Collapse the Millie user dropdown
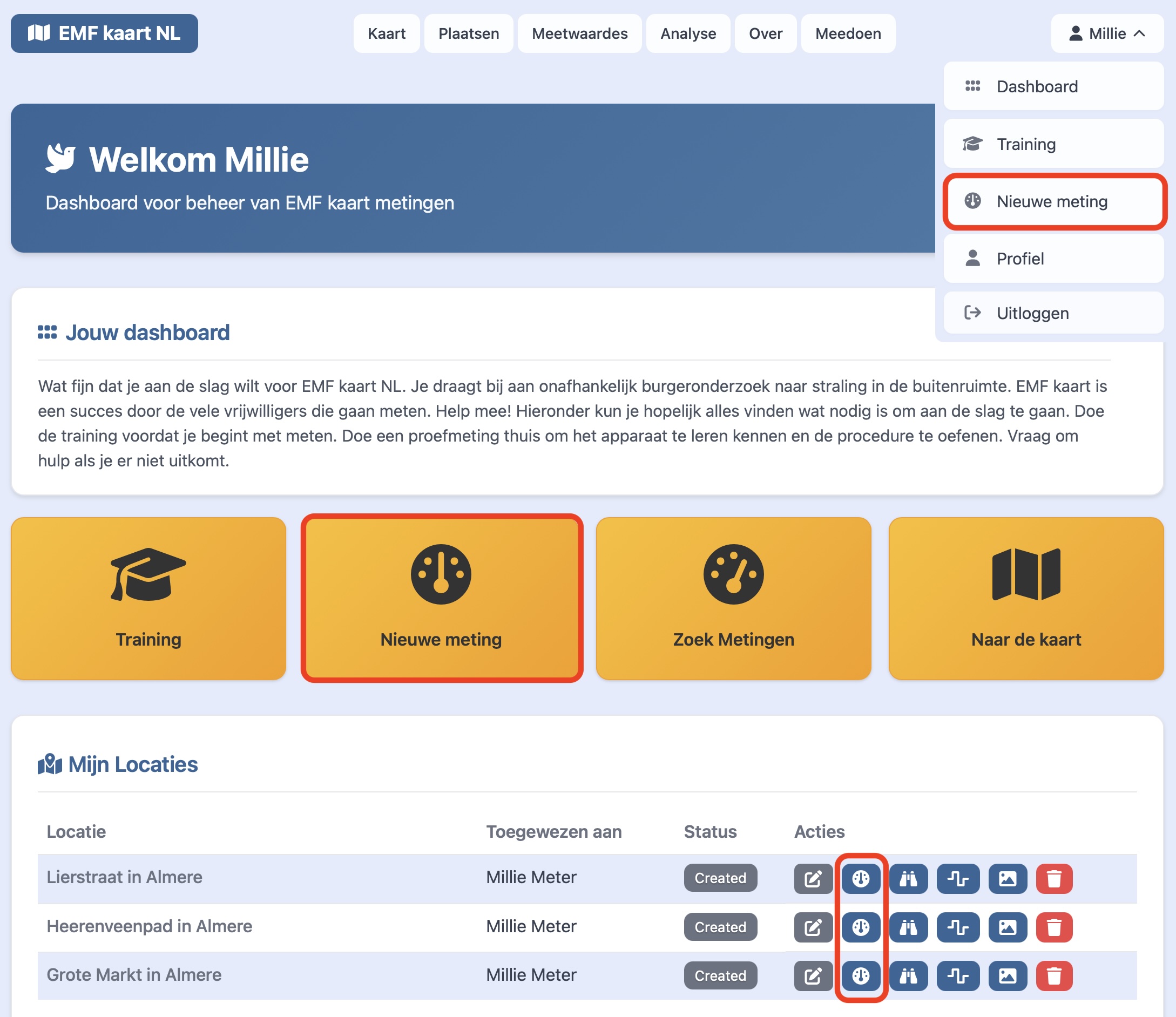Screen dimensions: 1176x1017 tap(1107, 33)
